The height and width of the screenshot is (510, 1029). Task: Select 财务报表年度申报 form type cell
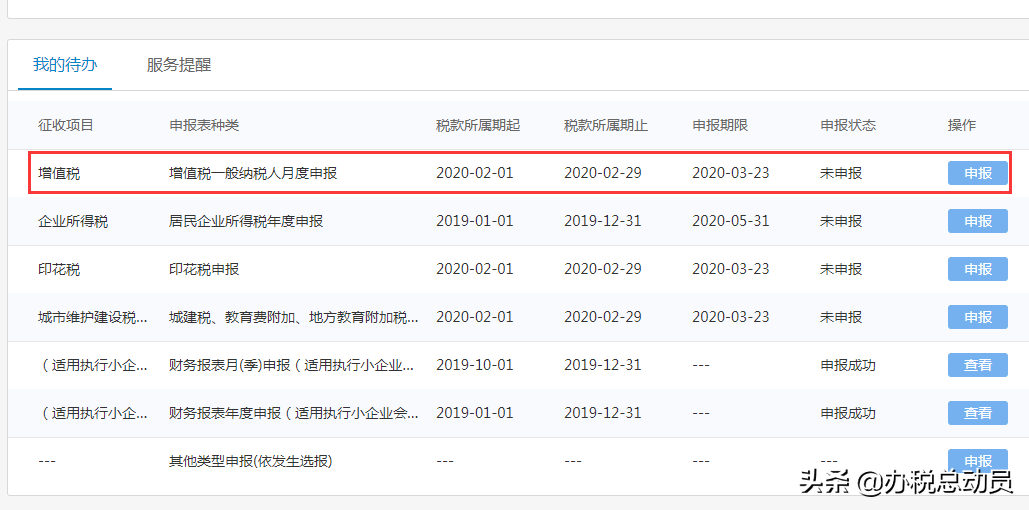coord(294,413)
